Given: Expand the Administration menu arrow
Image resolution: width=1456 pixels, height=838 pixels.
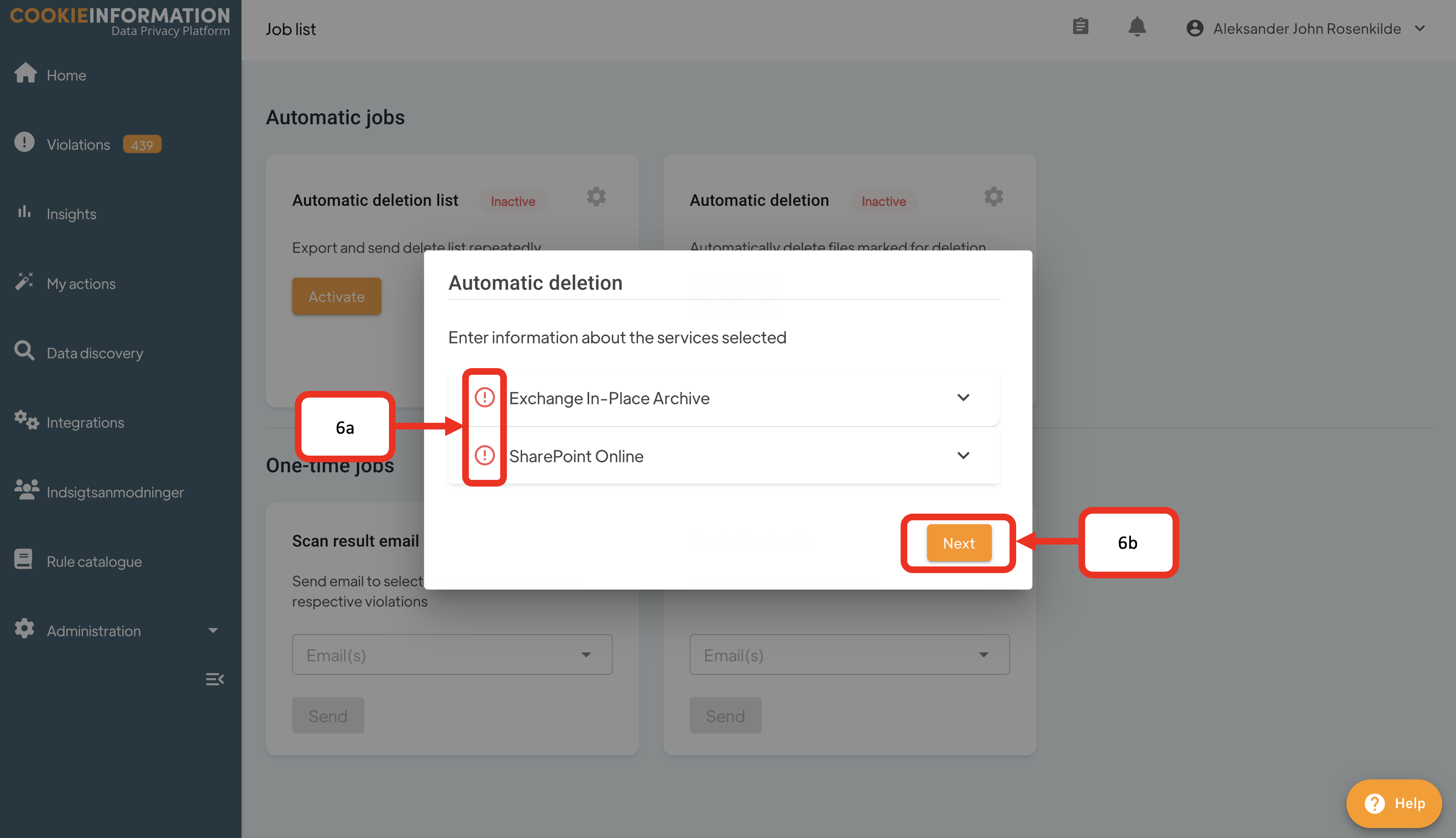Looking at the screenshot, I should point(213,631).
